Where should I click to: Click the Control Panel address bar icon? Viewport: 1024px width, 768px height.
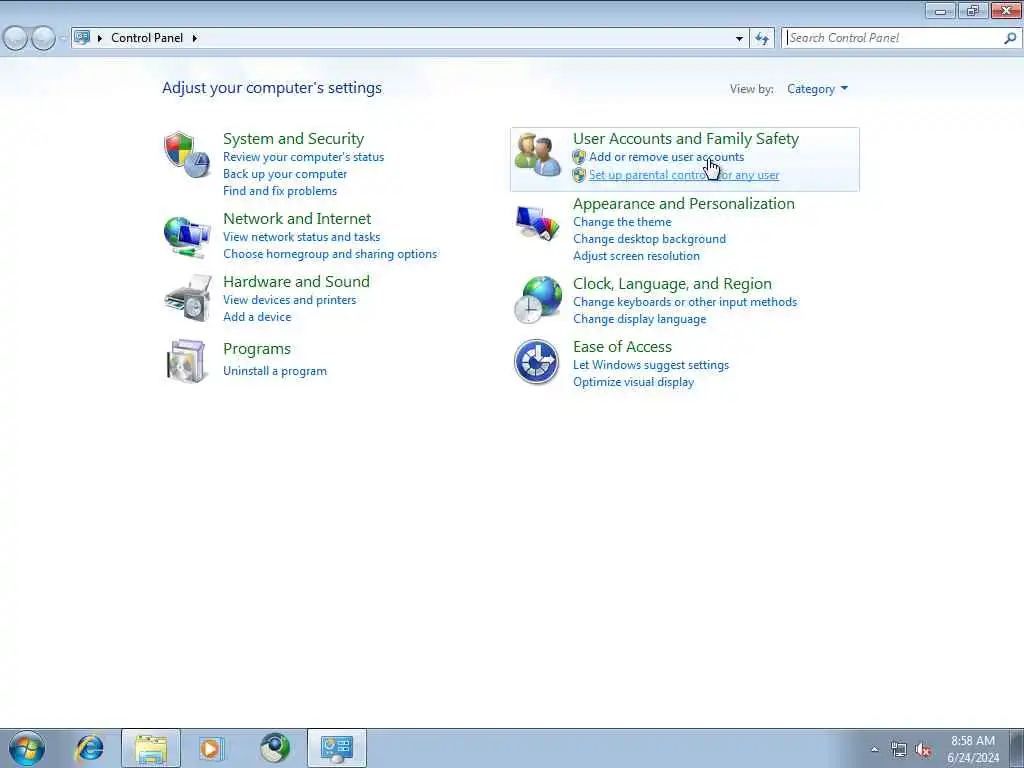[82, 37]
